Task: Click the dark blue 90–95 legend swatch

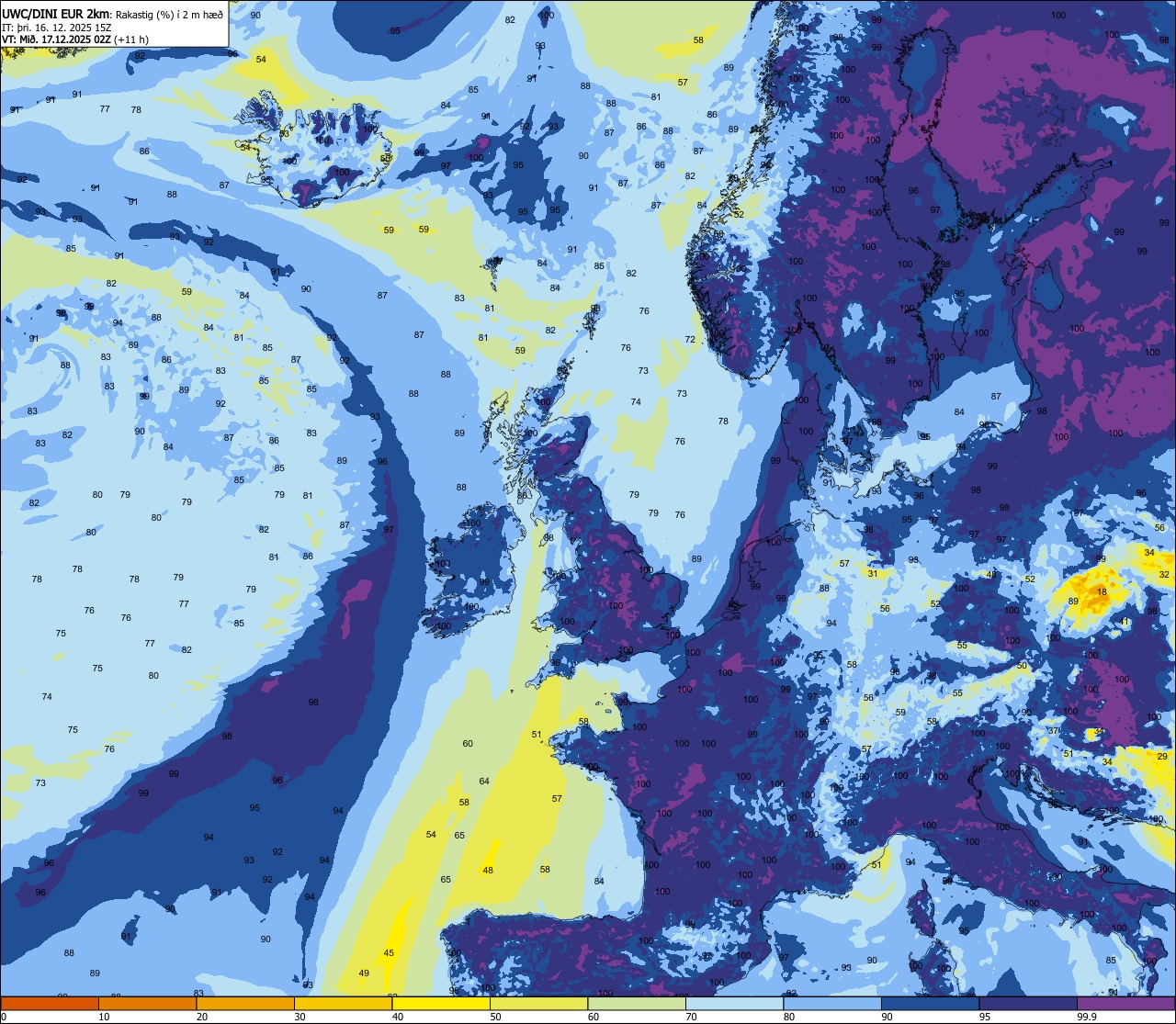Action: tap(930, 1003)
